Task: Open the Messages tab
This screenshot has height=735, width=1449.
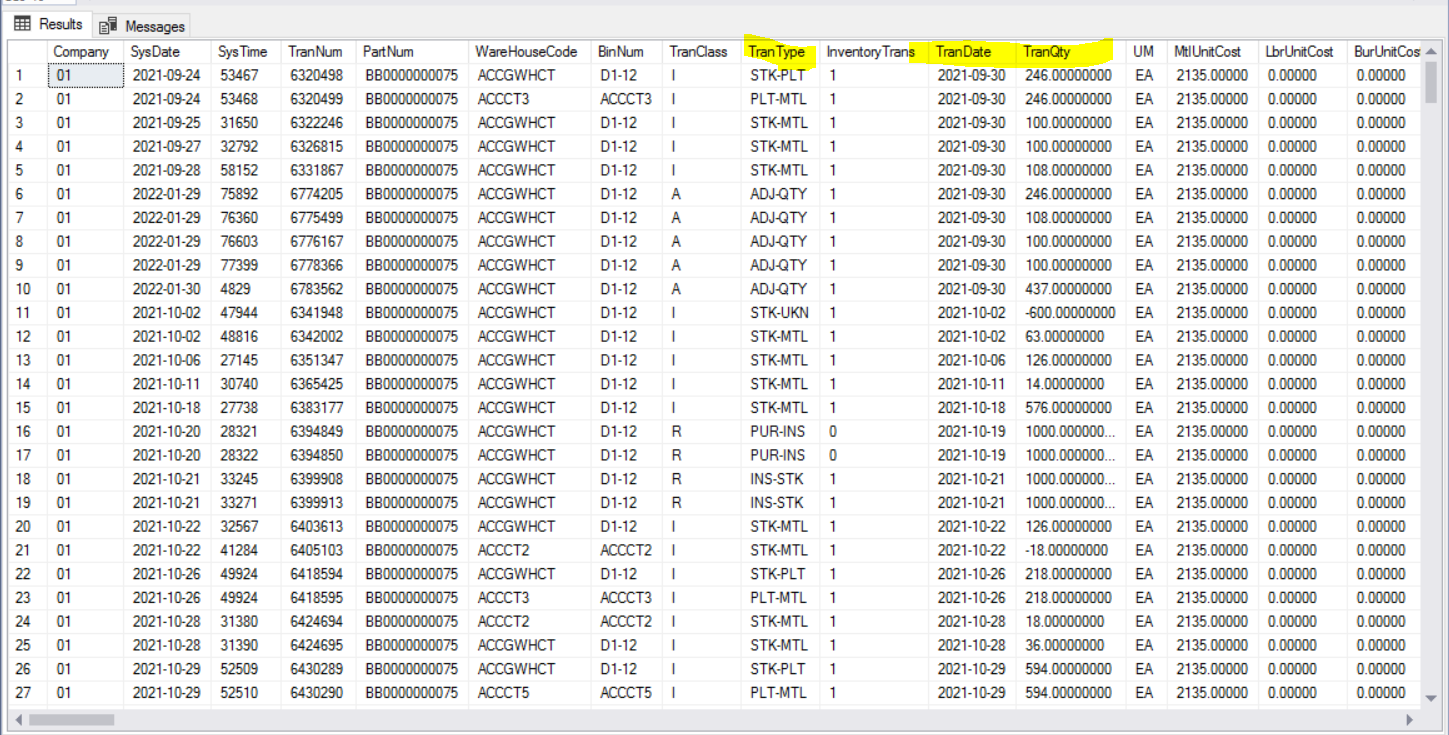Action: click(142, 26)
